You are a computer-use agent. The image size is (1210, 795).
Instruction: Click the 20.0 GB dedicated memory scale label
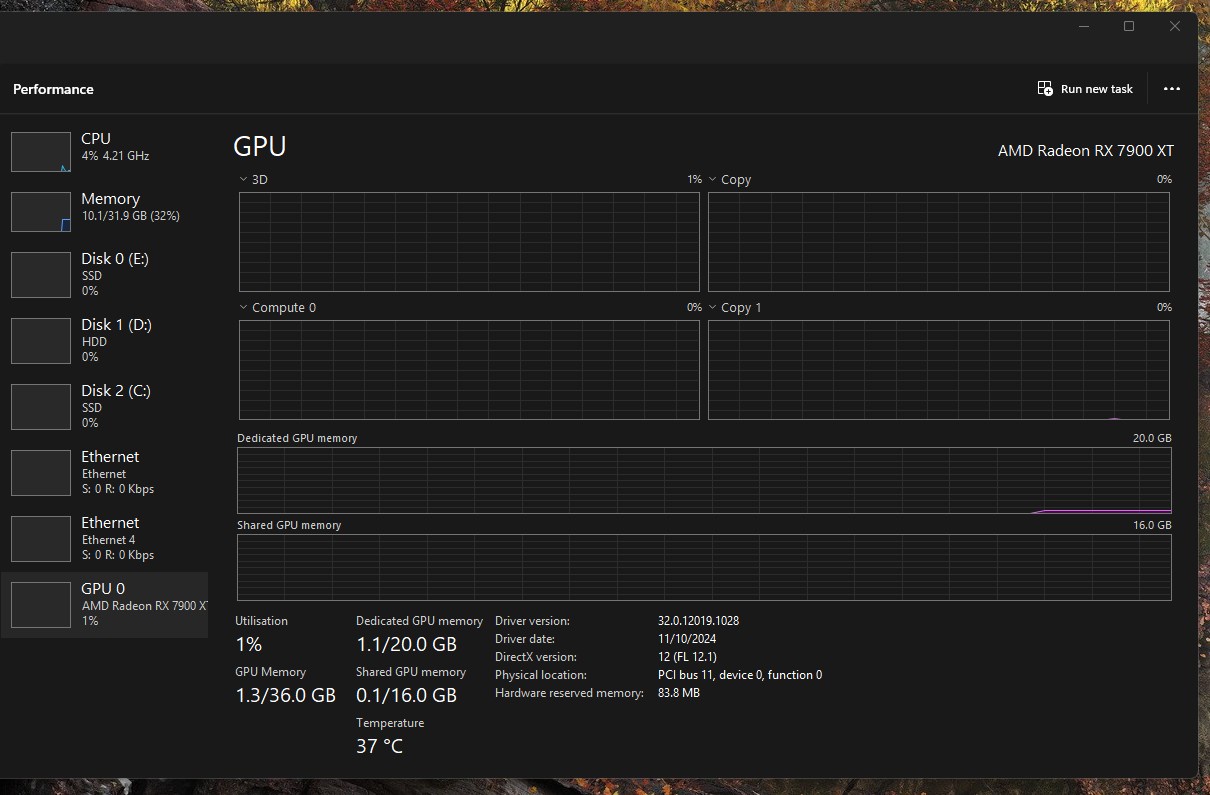tap(1151, 438)
